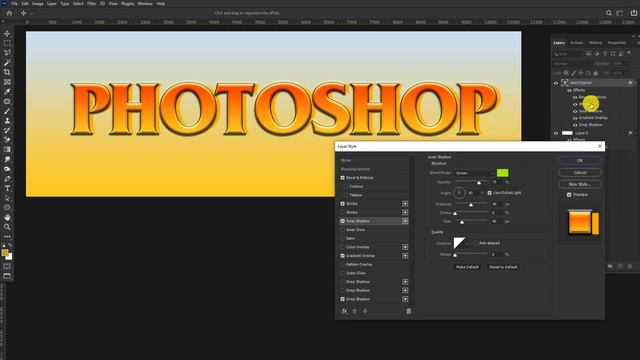Click the lock all icon in Layers panel

pyautogui.click(x=596, y=73)
